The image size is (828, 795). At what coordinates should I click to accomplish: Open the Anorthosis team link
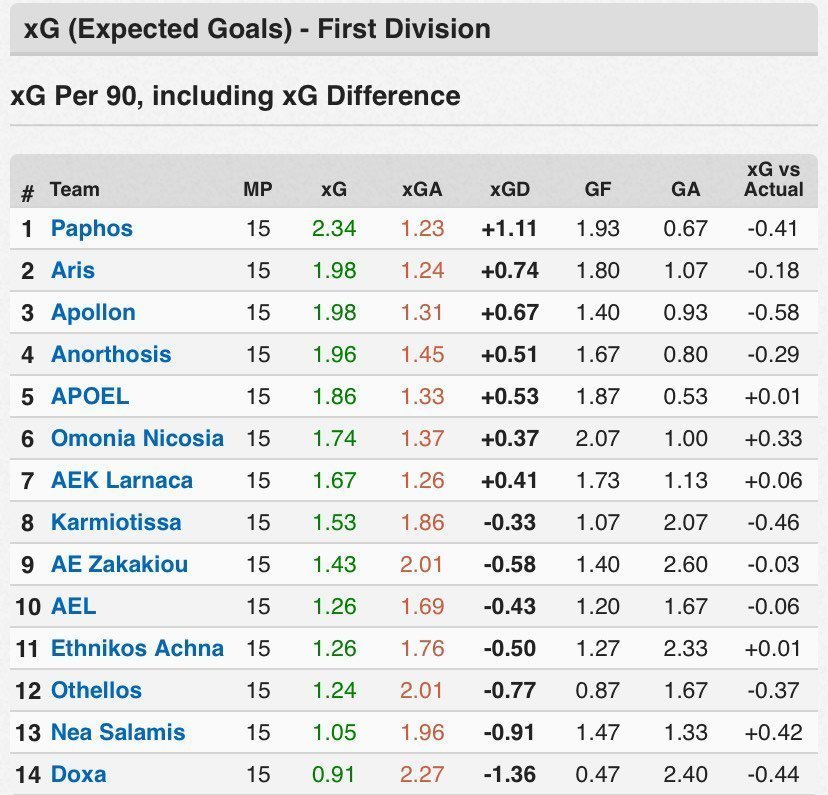pyautogui.click(x=111, y=354)
